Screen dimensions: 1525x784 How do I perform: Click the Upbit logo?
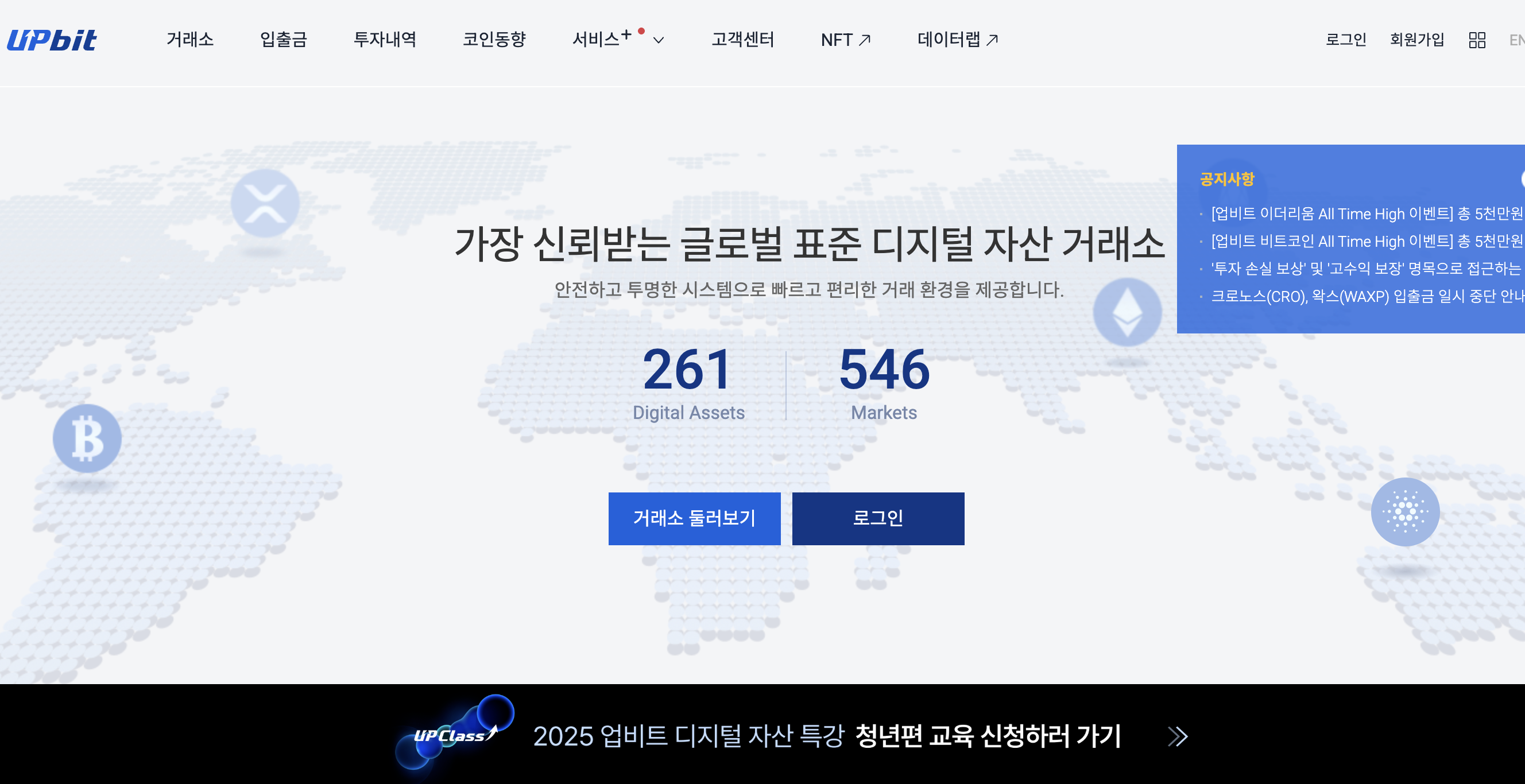52,40
